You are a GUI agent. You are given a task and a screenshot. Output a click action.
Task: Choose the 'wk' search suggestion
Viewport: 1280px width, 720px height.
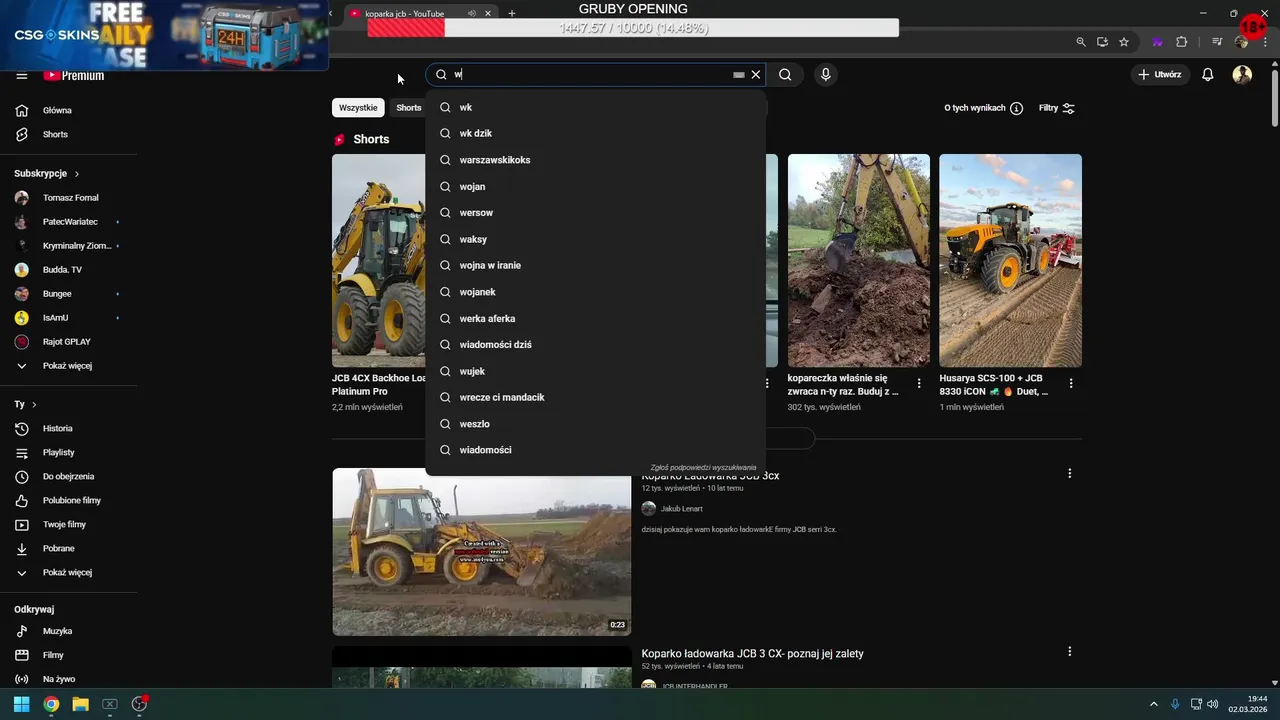(x=595, y=107)
